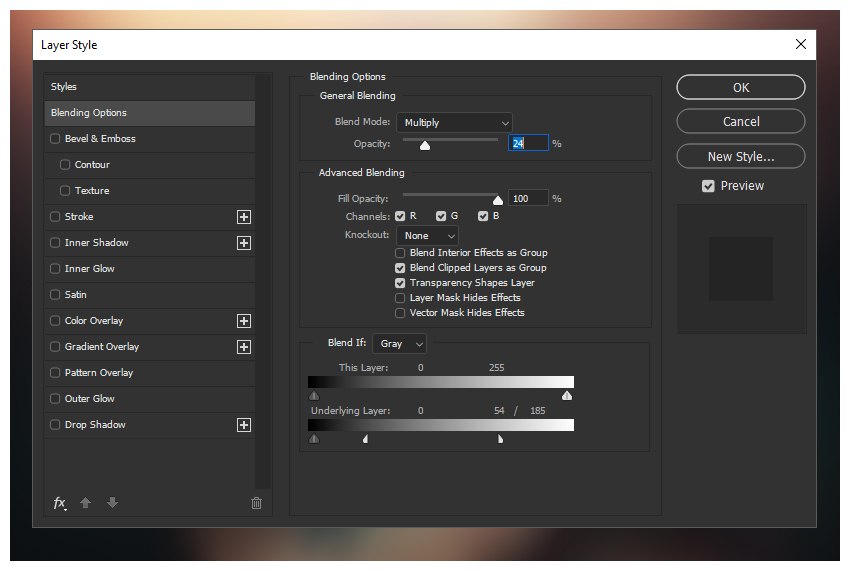Image resolution: width=850 pixels, height=571 pixels.
Task: Uncheck the R channel checkbox
Action: (400, 216)
